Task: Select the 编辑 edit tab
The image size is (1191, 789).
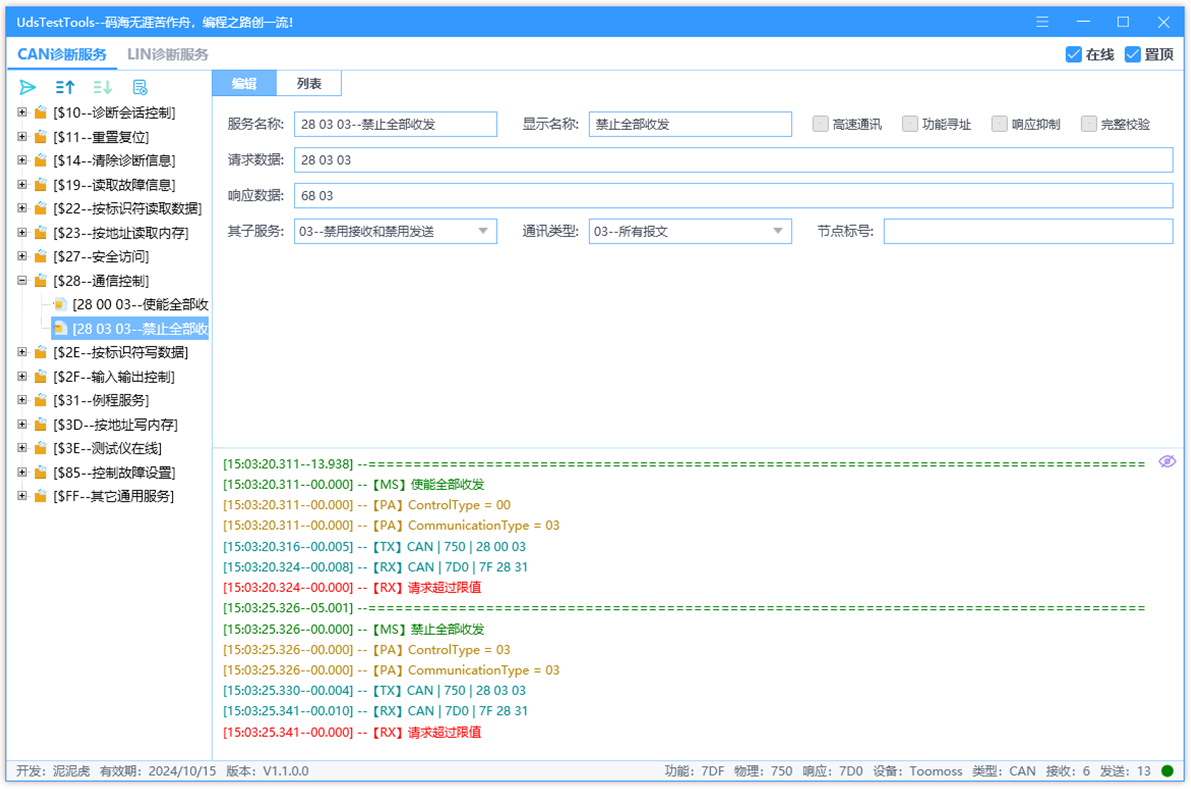Action: pyautogui.click(x=245, y=84)
